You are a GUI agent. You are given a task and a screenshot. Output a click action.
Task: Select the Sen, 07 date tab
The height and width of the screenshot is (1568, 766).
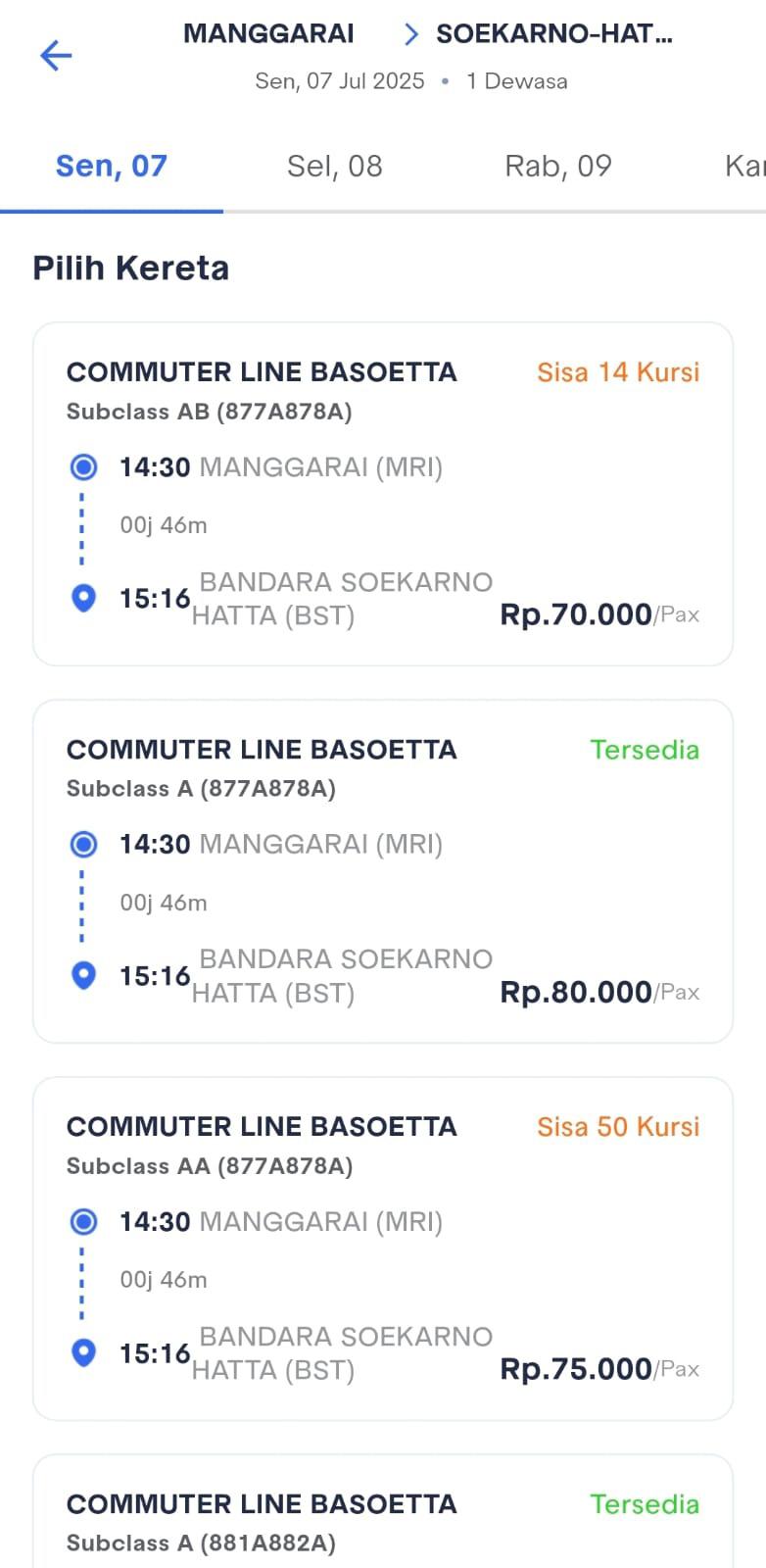tap(112, 167)
